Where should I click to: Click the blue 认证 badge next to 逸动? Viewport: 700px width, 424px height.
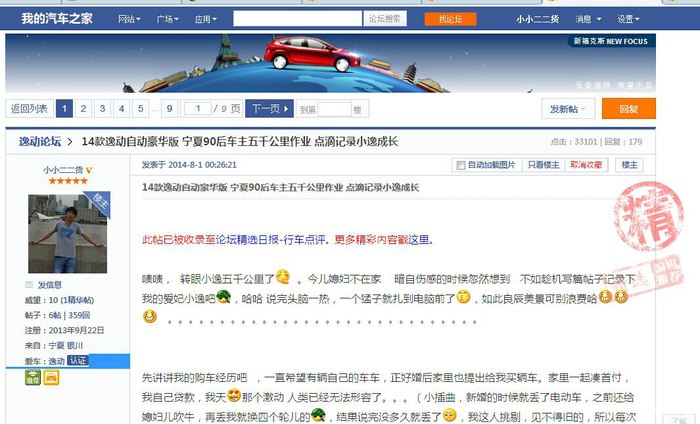(x=78, y=361)
